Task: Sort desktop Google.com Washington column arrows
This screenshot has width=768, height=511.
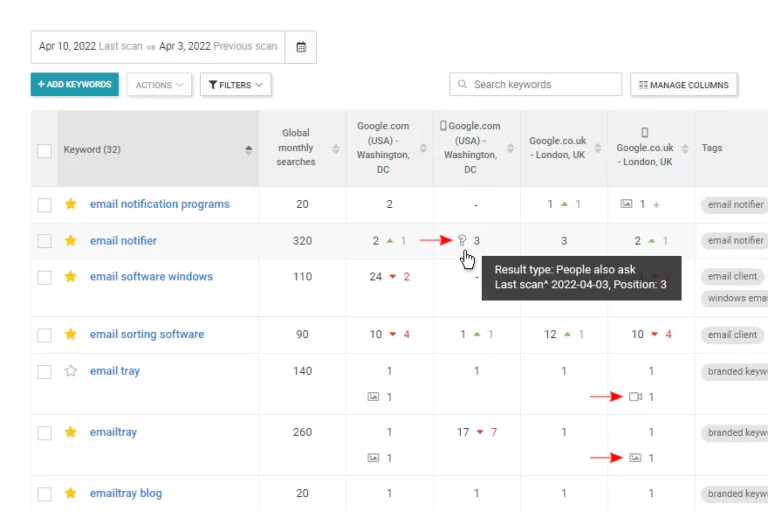Action: point(423,148)
